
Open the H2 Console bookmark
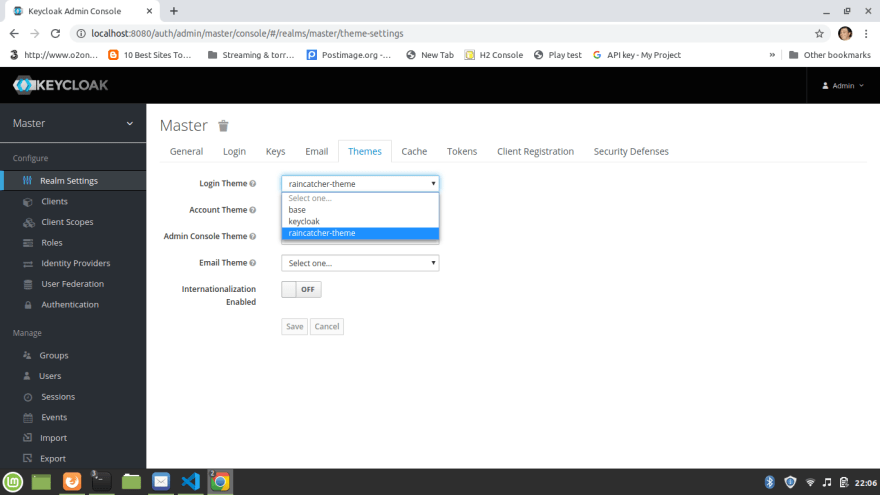click(494, 55)
